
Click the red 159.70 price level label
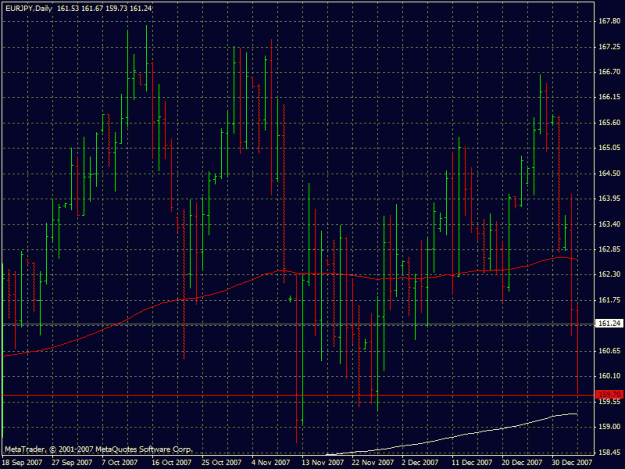click(609, 394)
